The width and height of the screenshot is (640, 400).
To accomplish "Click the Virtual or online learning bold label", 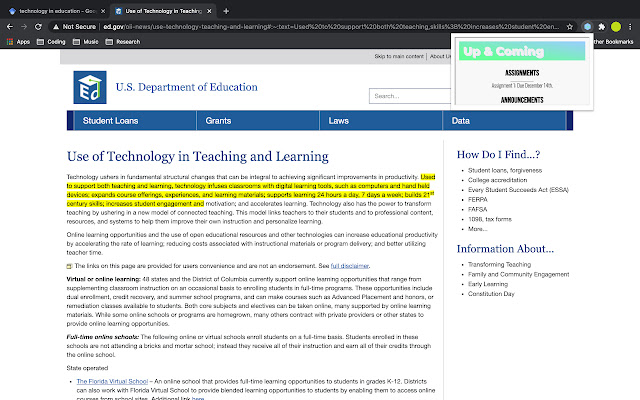I will point(104,279).
